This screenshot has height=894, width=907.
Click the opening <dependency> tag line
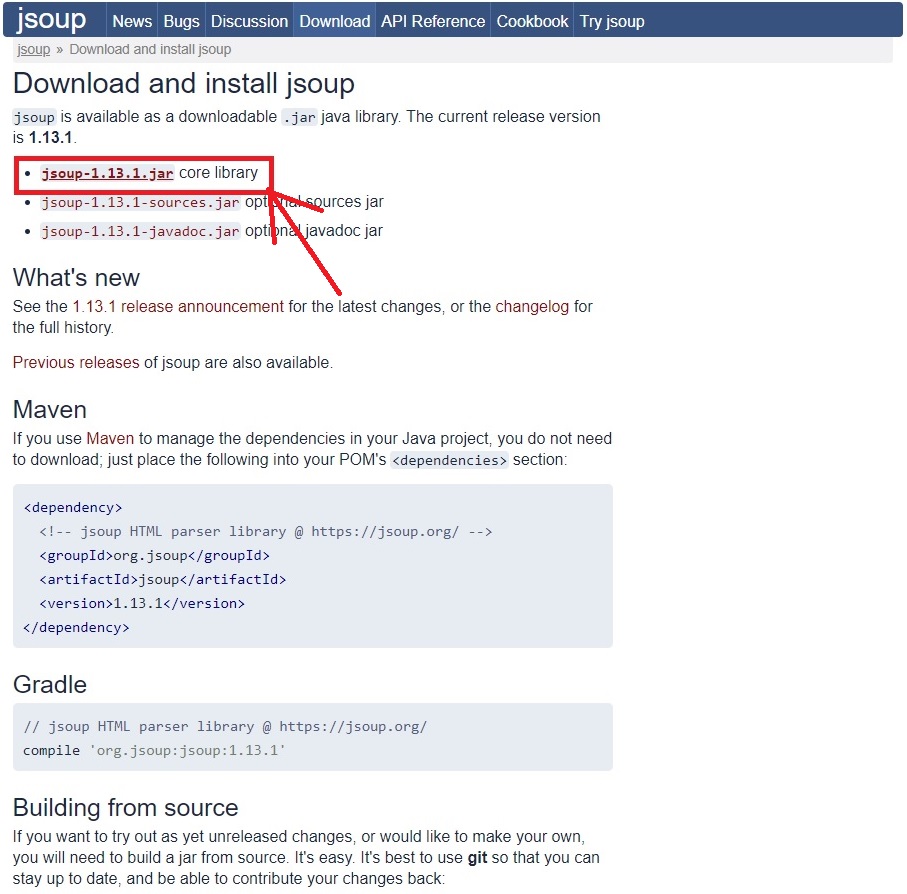pyautogui.click(x=73, y=508)
